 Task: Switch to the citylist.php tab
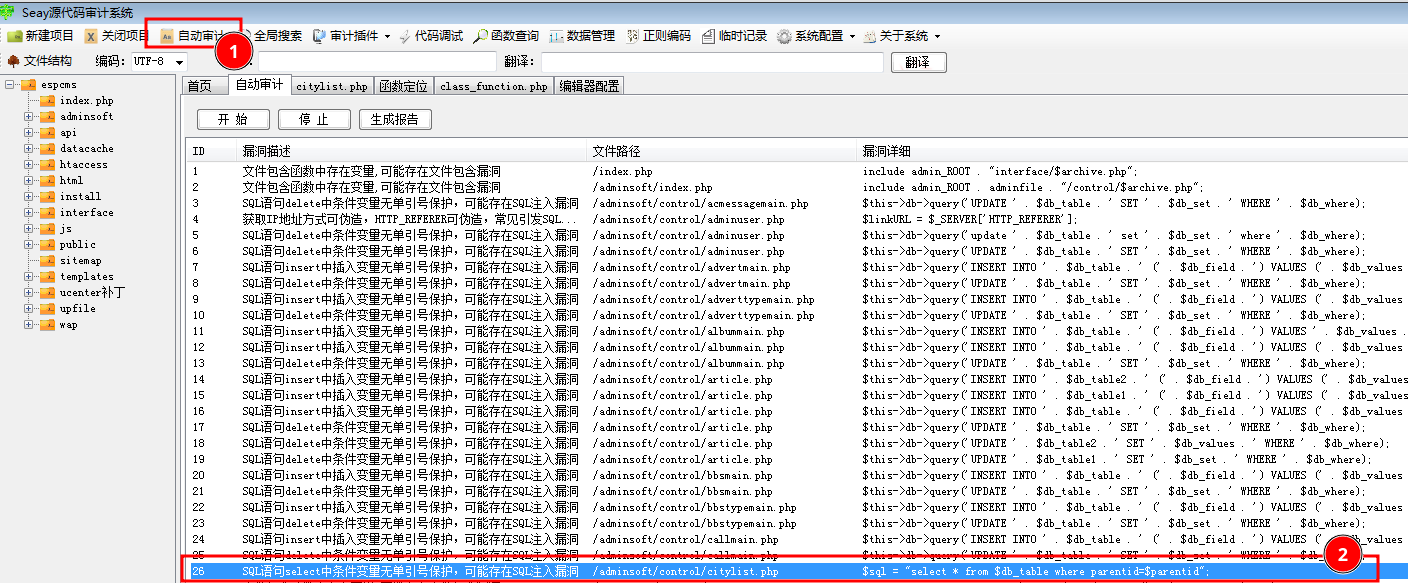click(331, 87)
